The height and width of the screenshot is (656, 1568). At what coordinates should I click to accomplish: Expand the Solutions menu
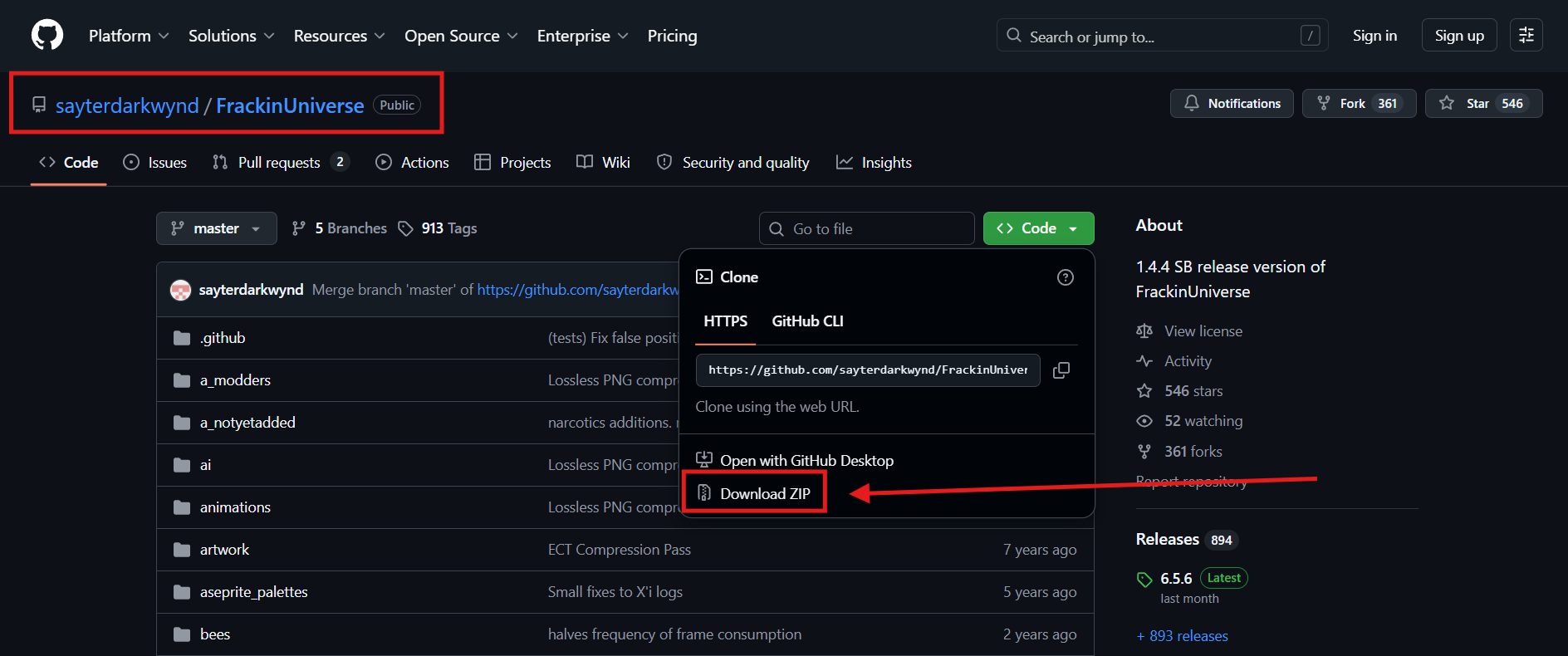[x=231, y=36]
